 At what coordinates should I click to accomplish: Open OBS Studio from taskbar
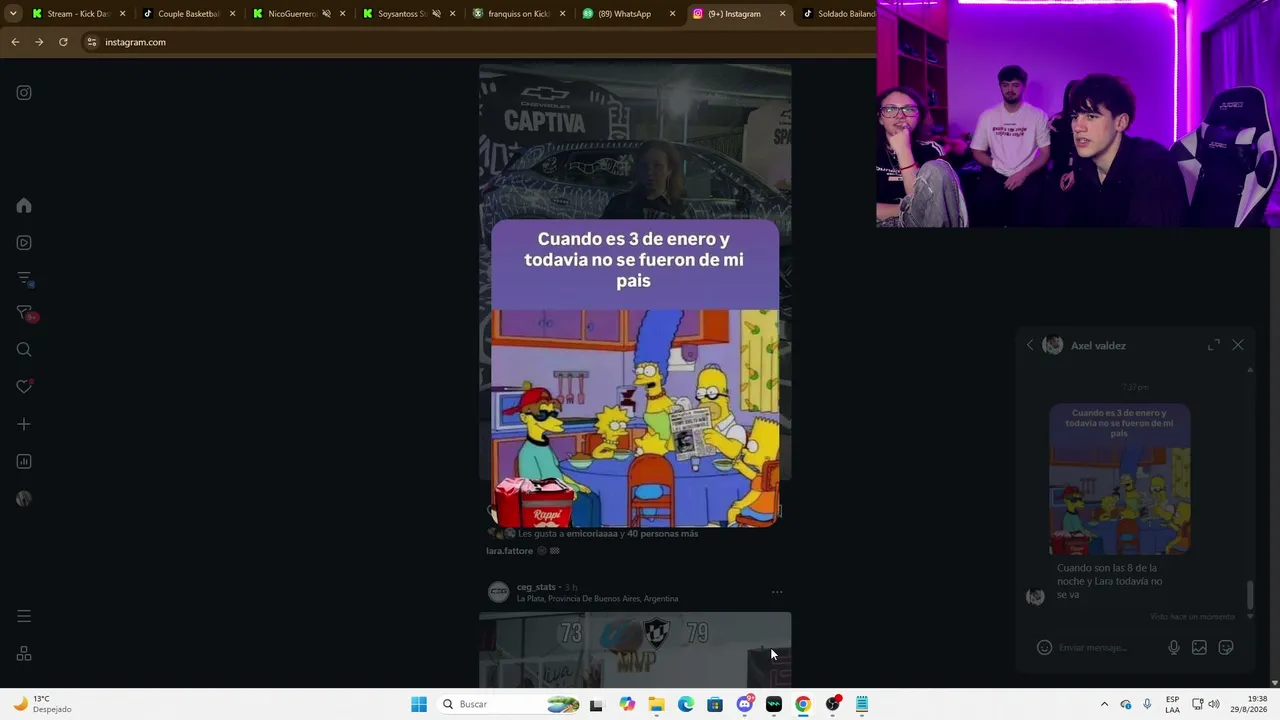click(x=833, y=704)
